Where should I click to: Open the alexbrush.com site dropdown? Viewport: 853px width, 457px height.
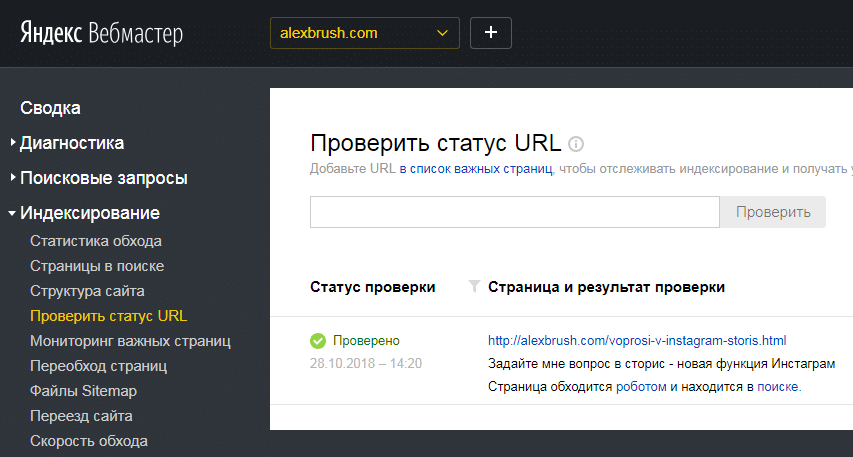click(x=364, y=33)
